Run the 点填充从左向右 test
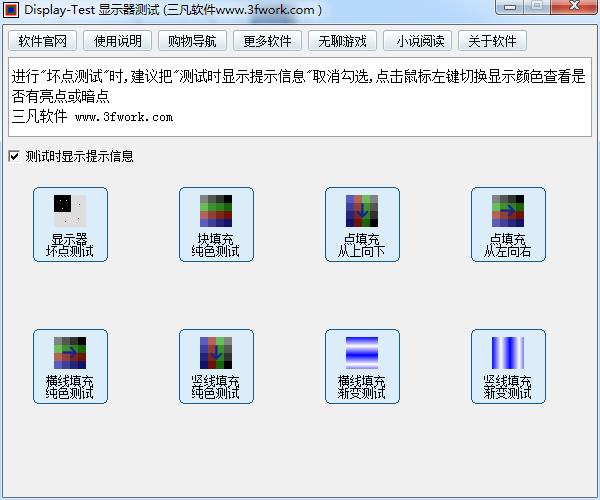Viewport: 600px width, 500px height. 508,225
